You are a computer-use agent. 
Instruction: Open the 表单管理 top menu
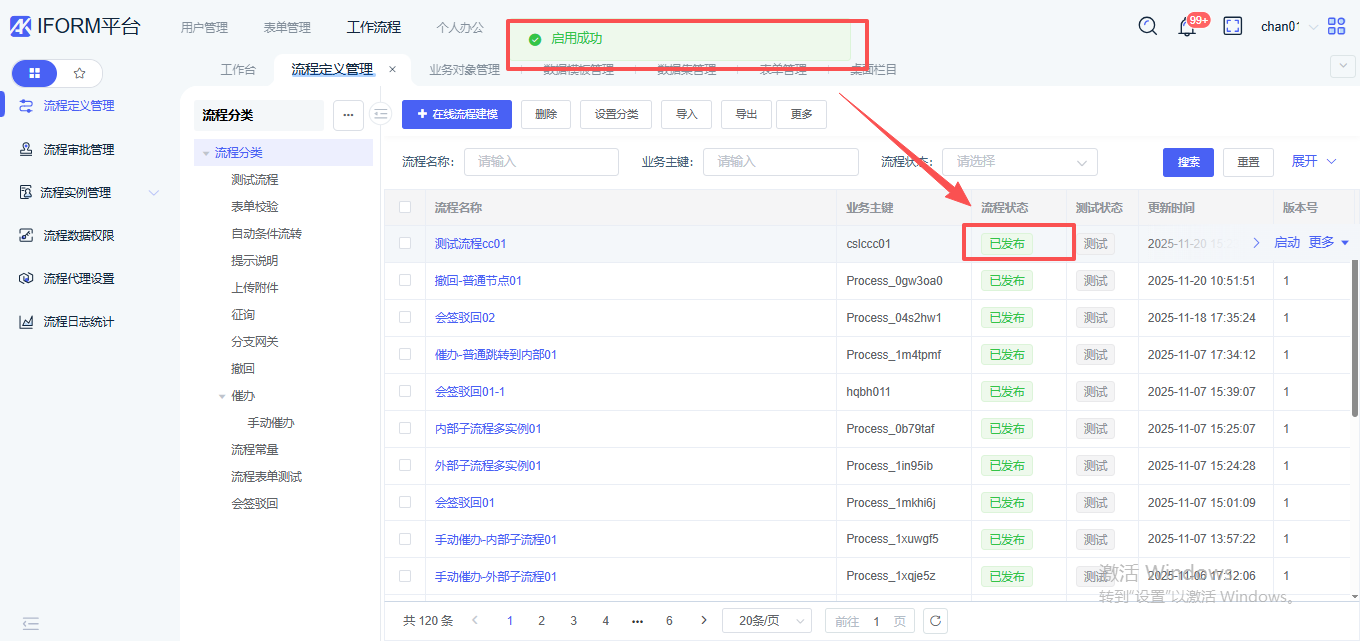point(287,28)
